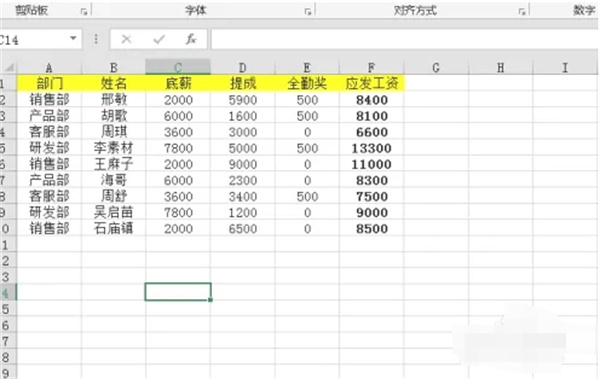Open the Insert Function fx button

coord(191,39)
